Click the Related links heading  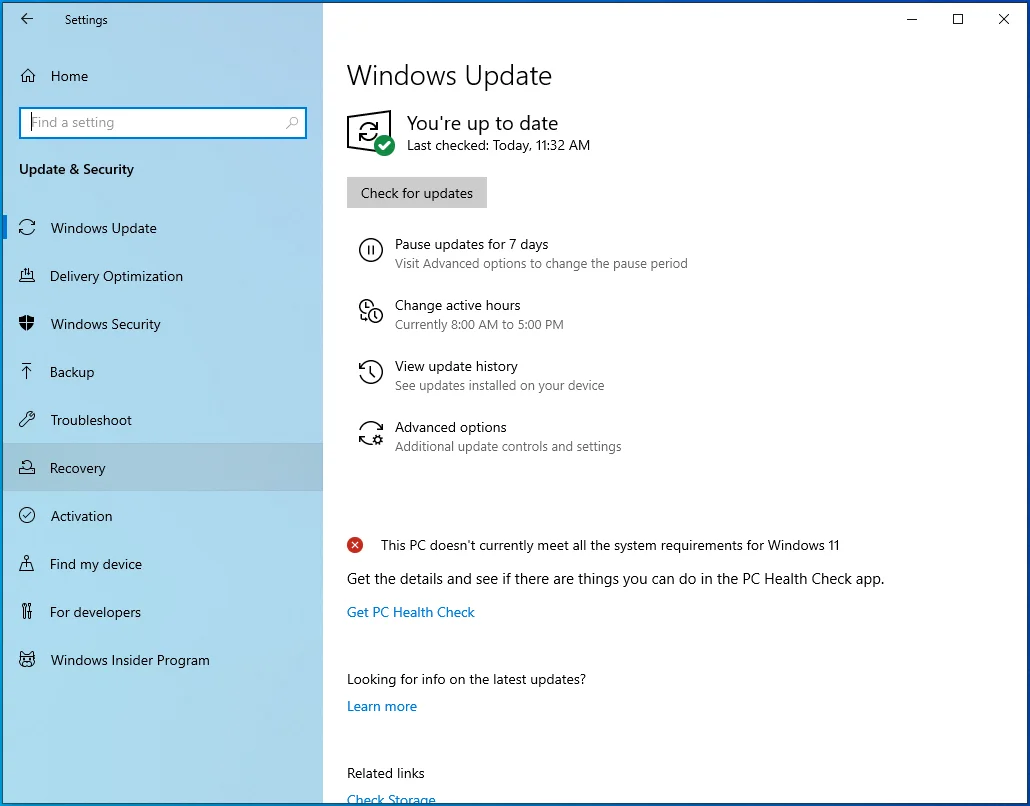[x=386, y=773]
